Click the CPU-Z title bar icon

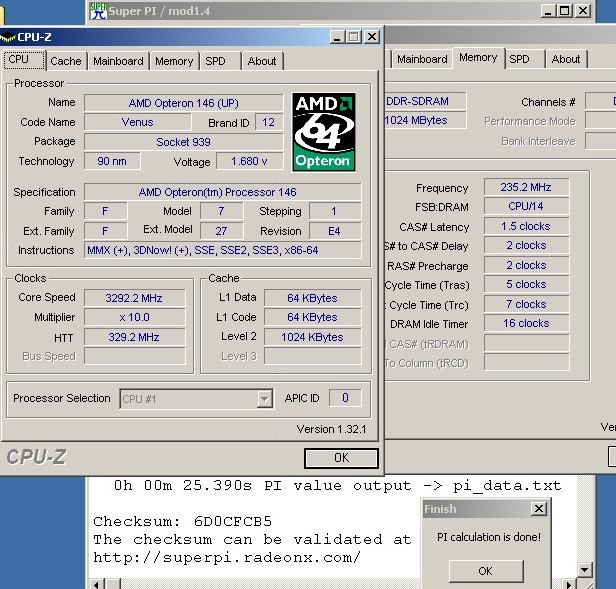(7, 37)
